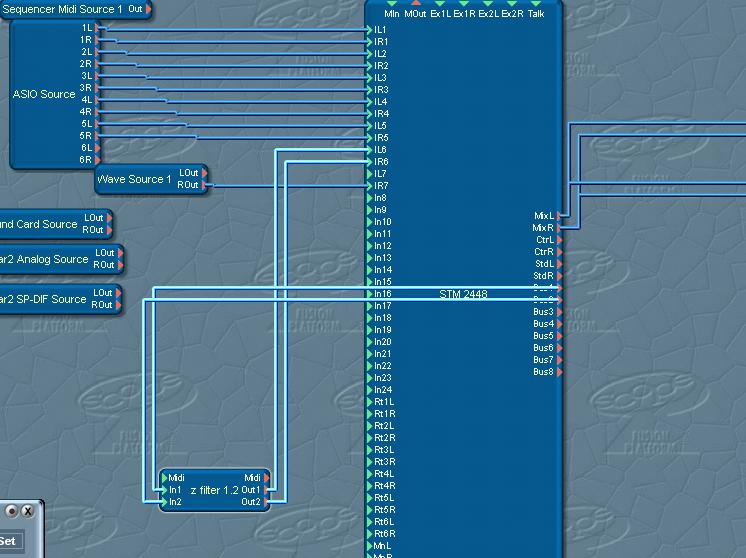Screen dimensions: 746x558
Task: Click the Sound Card Source module label
Action: coord(39,224)
